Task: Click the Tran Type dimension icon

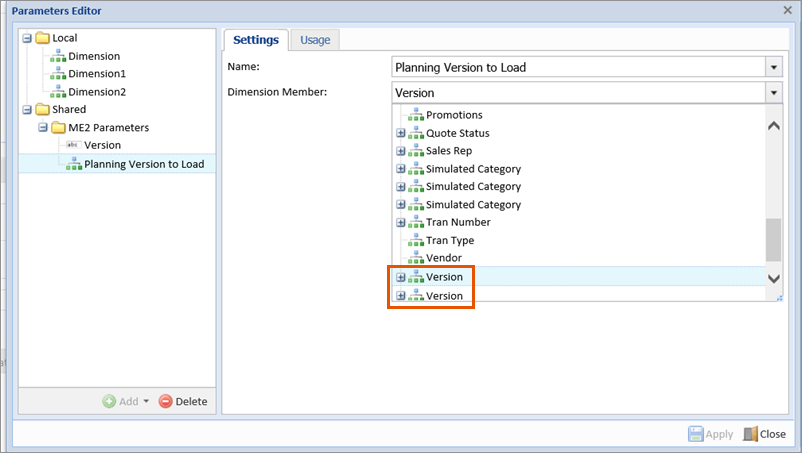Action: [x=416, y=240]
